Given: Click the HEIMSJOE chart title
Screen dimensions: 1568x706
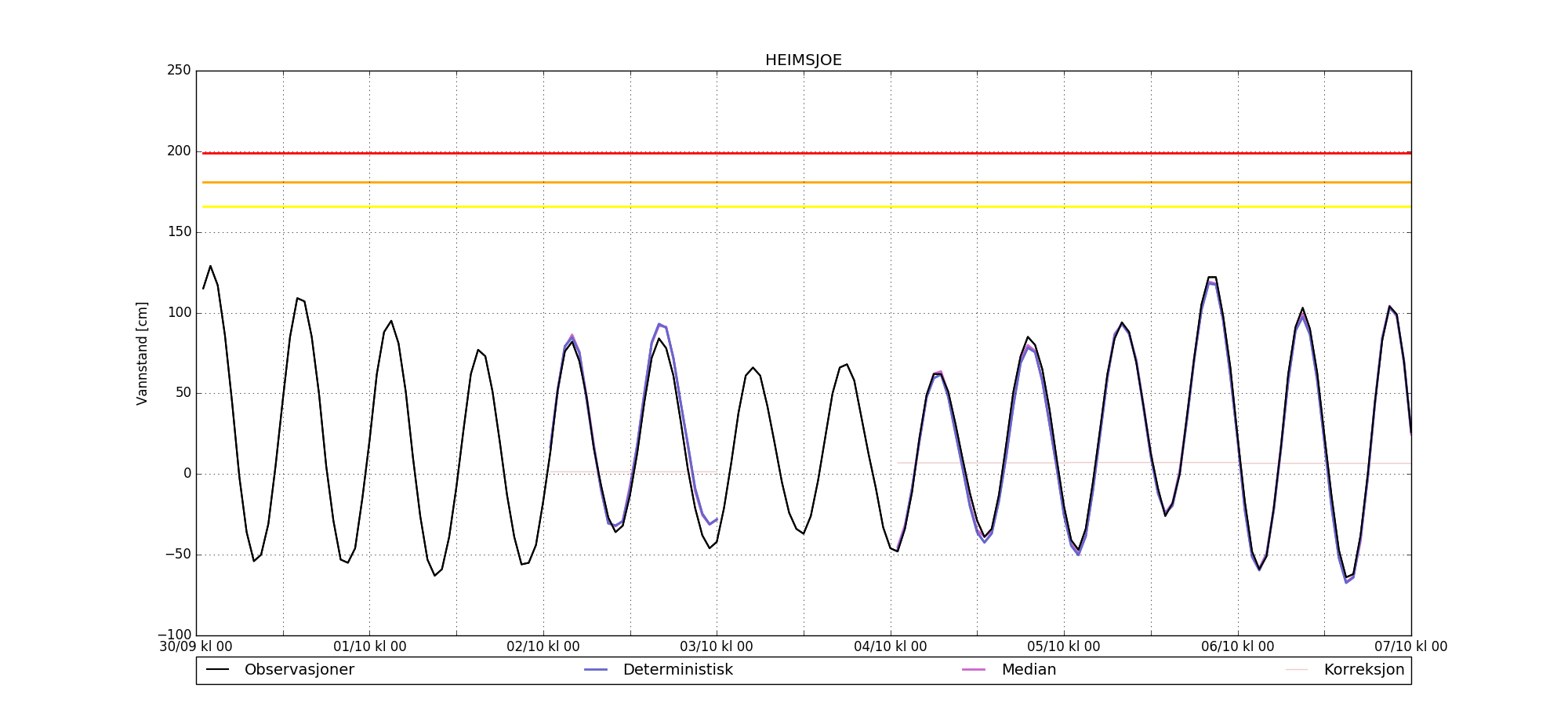Looking at the screenshot, I should pos(803,60).
